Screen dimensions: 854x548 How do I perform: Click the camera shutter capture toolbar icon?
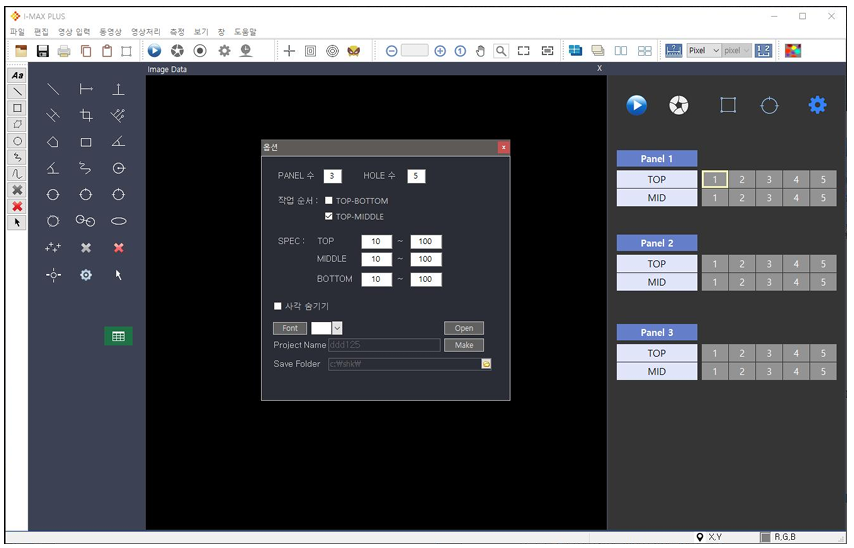click(x=178, y=51)
